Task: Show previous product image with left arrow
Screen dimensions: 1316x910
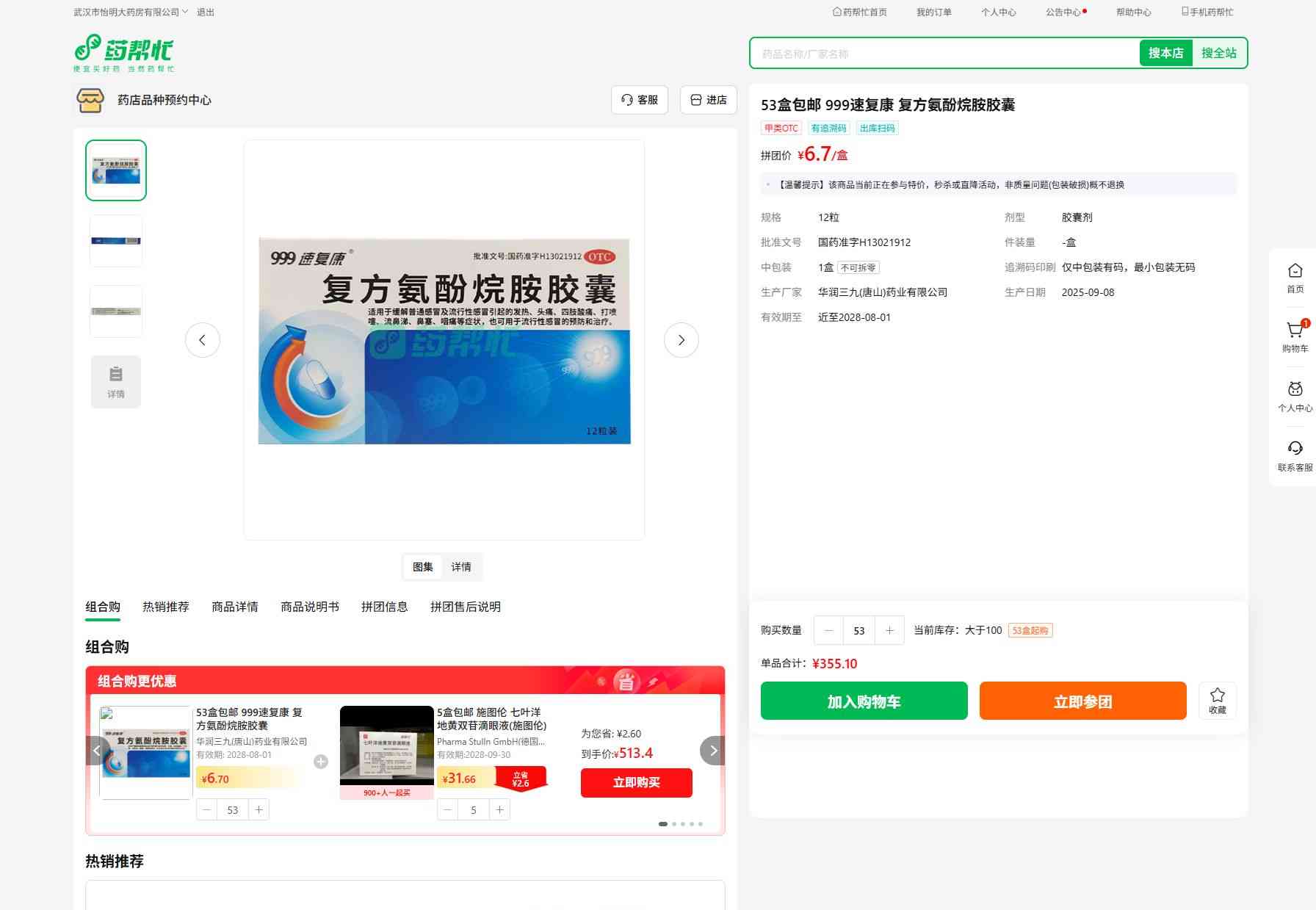Action: (x=203, y=340)
